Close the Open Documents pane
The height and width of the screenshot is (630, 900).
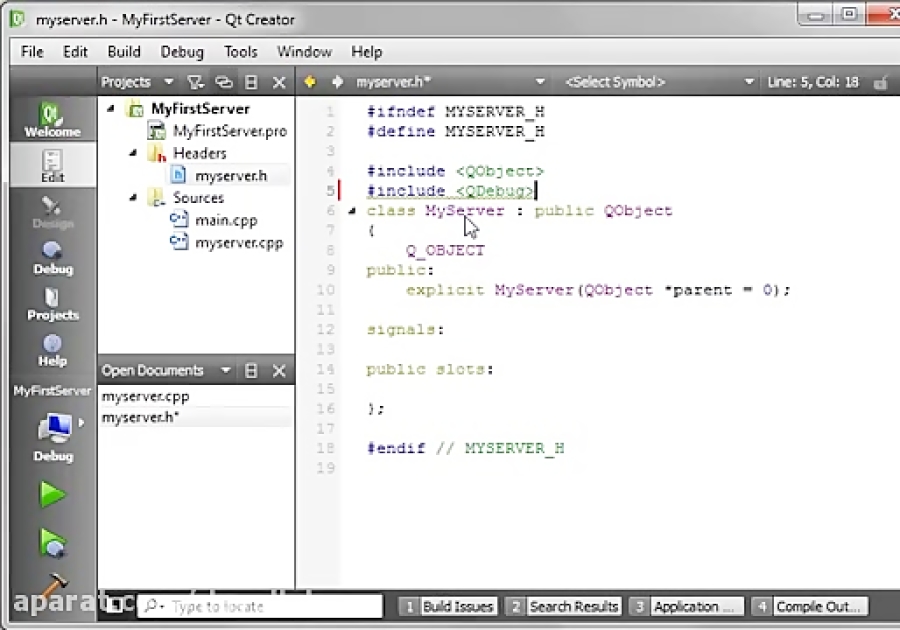tap(279, 371)
